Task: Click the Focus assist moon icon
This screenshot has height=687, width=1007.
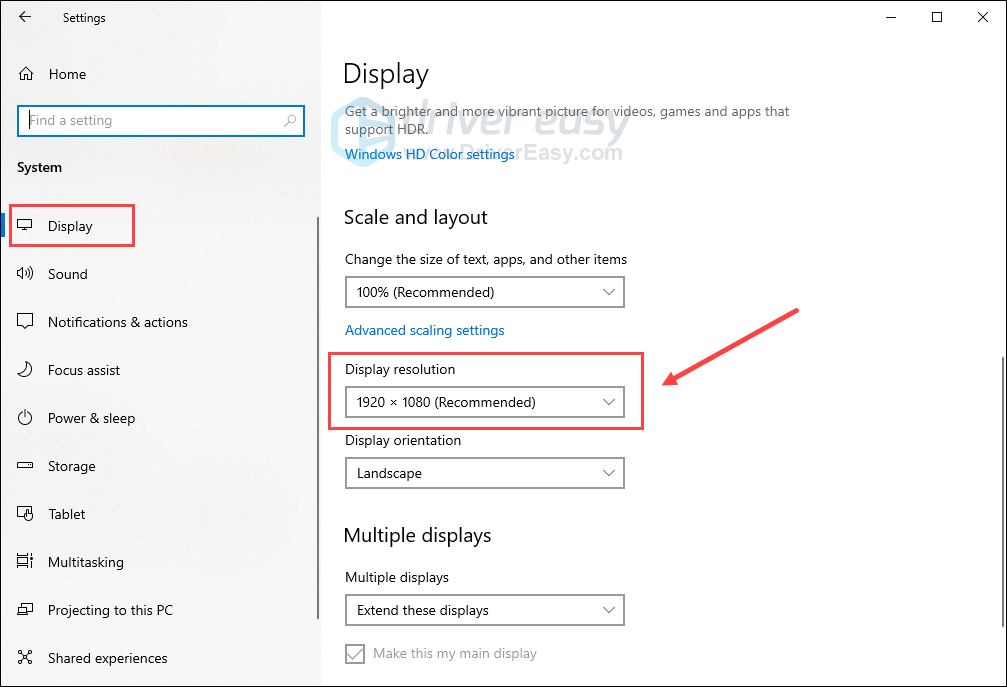Action: pos(27,370)
